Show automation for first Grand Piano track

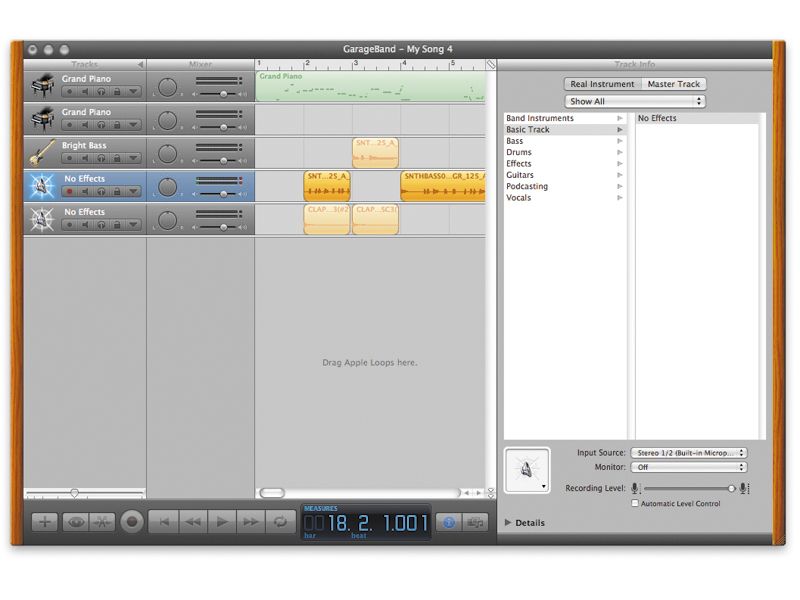pyautogui.click(x=133, y=92)
